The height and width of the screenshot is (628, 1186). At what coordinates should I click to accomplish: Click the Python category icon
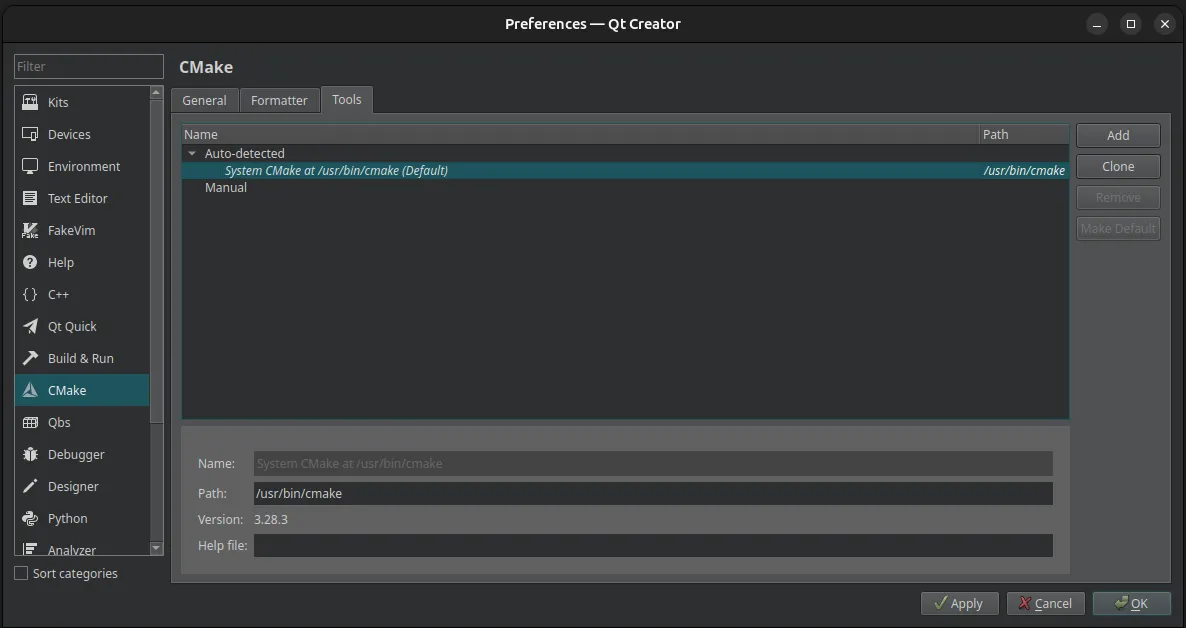point(30,518)
